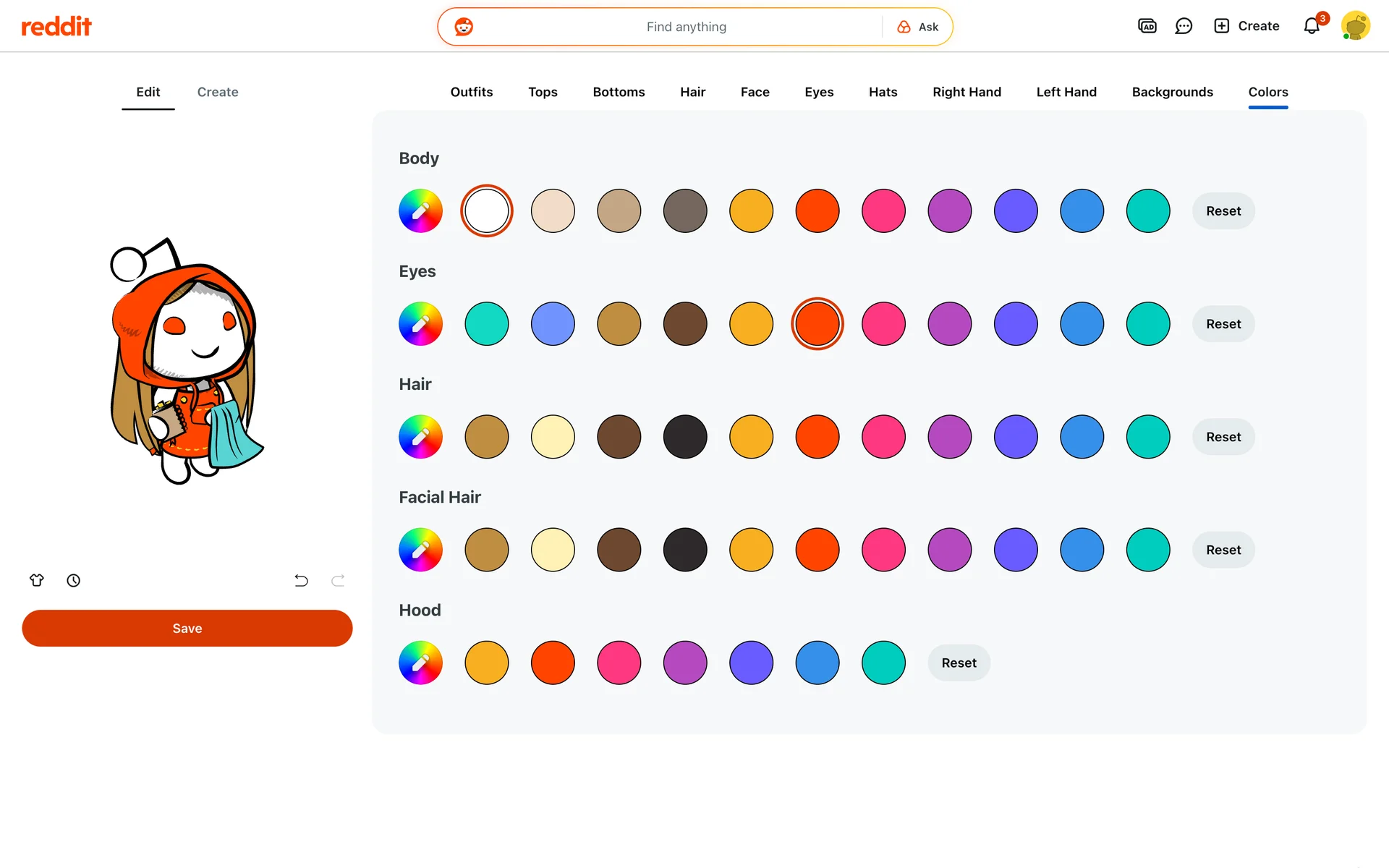Pick the pink Body color swatch

click(x=883, y=211)
